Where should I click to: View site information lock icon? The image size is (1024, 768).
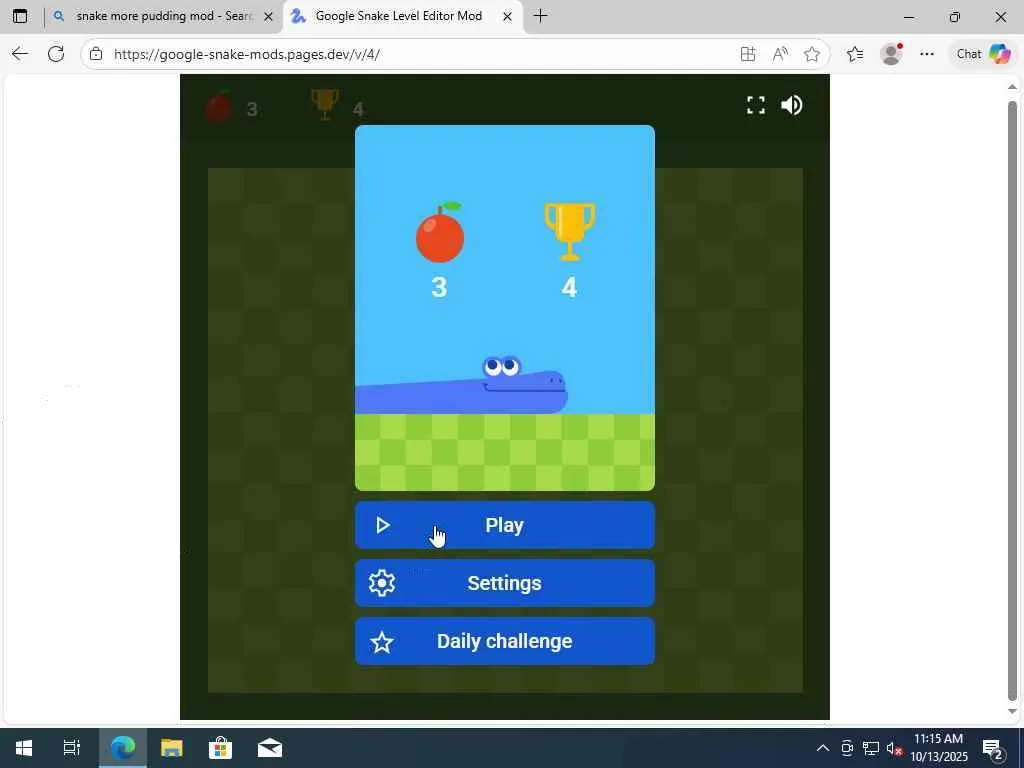tap(96, 54)
